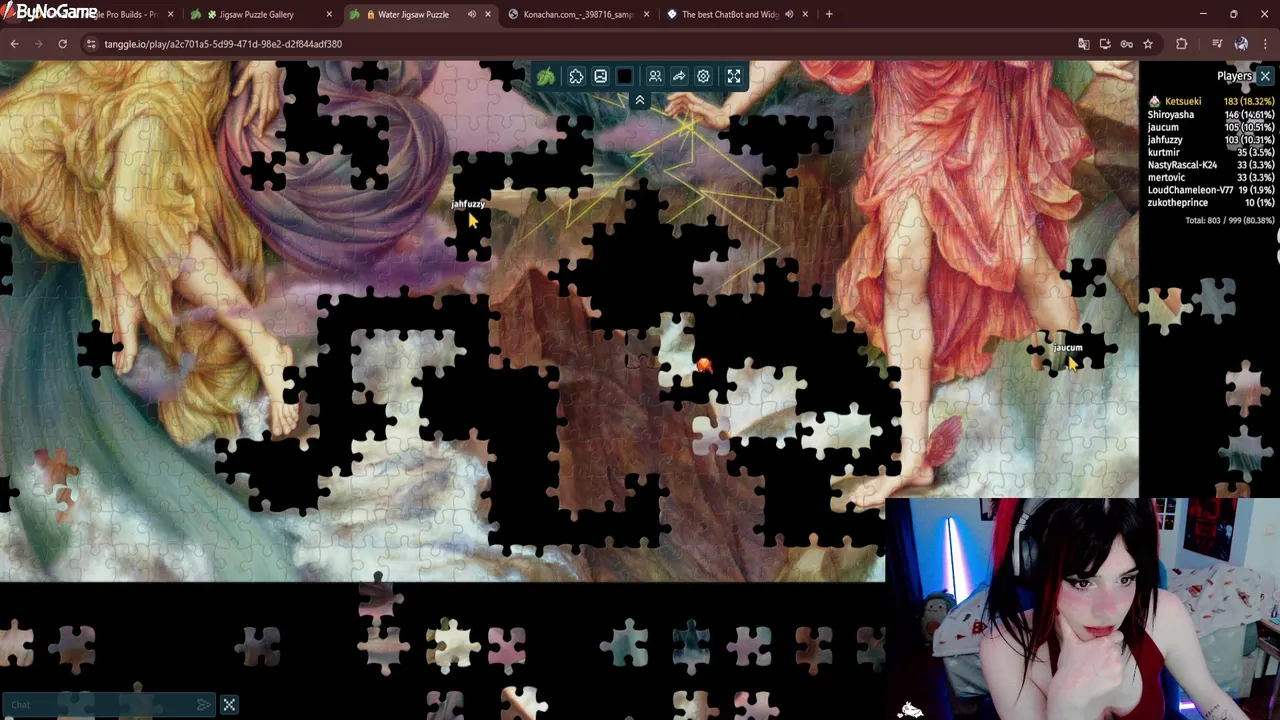This screenshot has width=1280, height=720.
Task: Select player zukotheprince in players list
Action: pos(1177,203)
